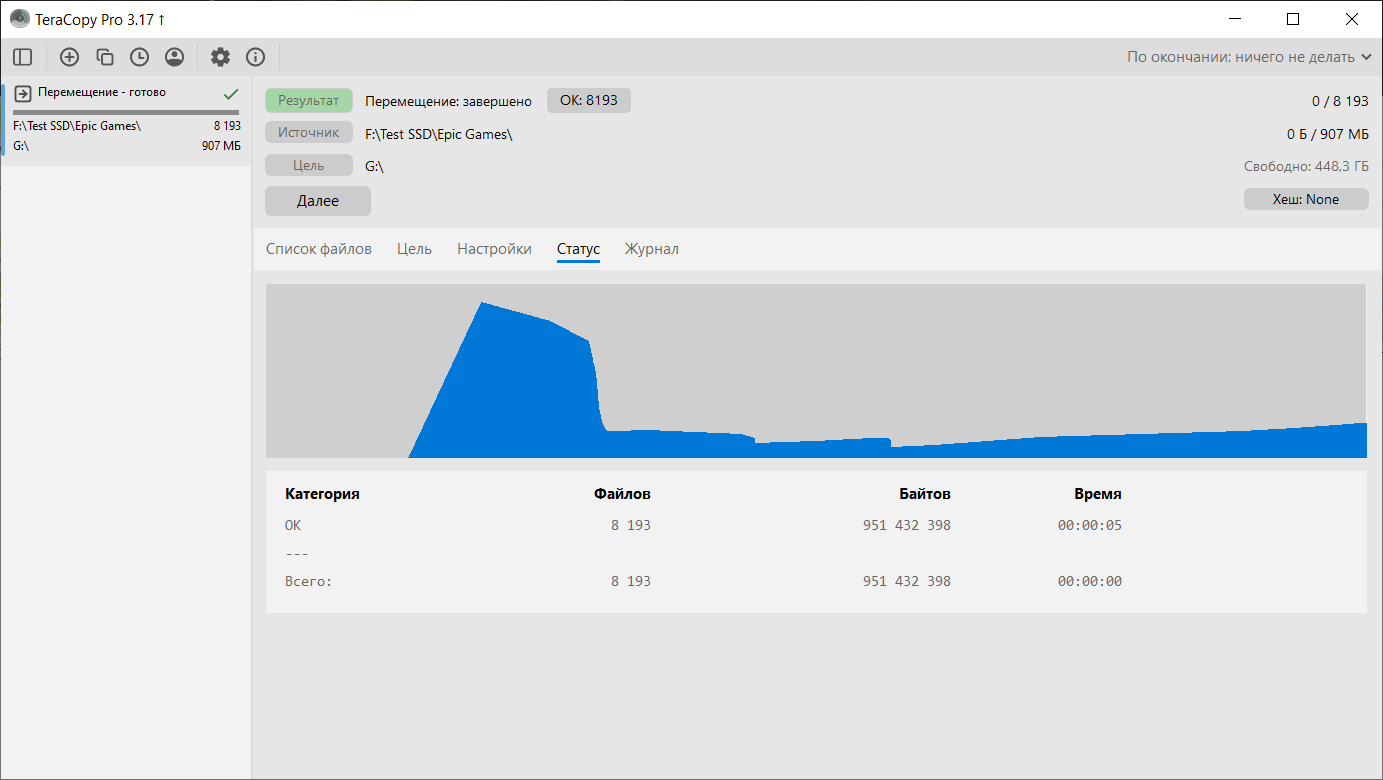
Task: Click the Источник button
Action: point(309,132)
